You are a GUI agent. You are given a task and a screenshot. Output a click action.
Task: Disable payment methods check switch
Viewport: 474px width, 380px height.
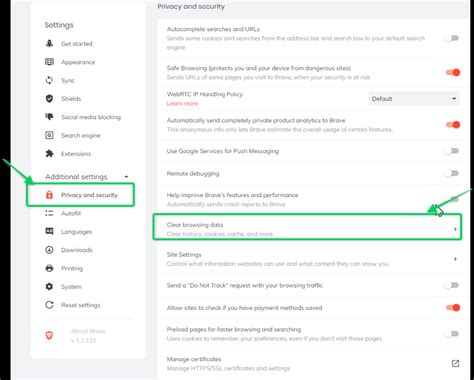pyautogui.click(x=453, y=307)
